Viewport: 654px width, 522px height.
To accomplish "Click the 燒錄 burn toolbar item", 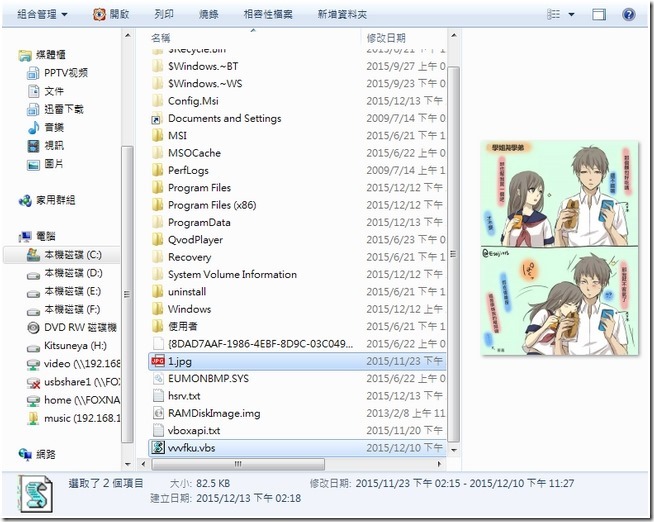I will [209, 15].
